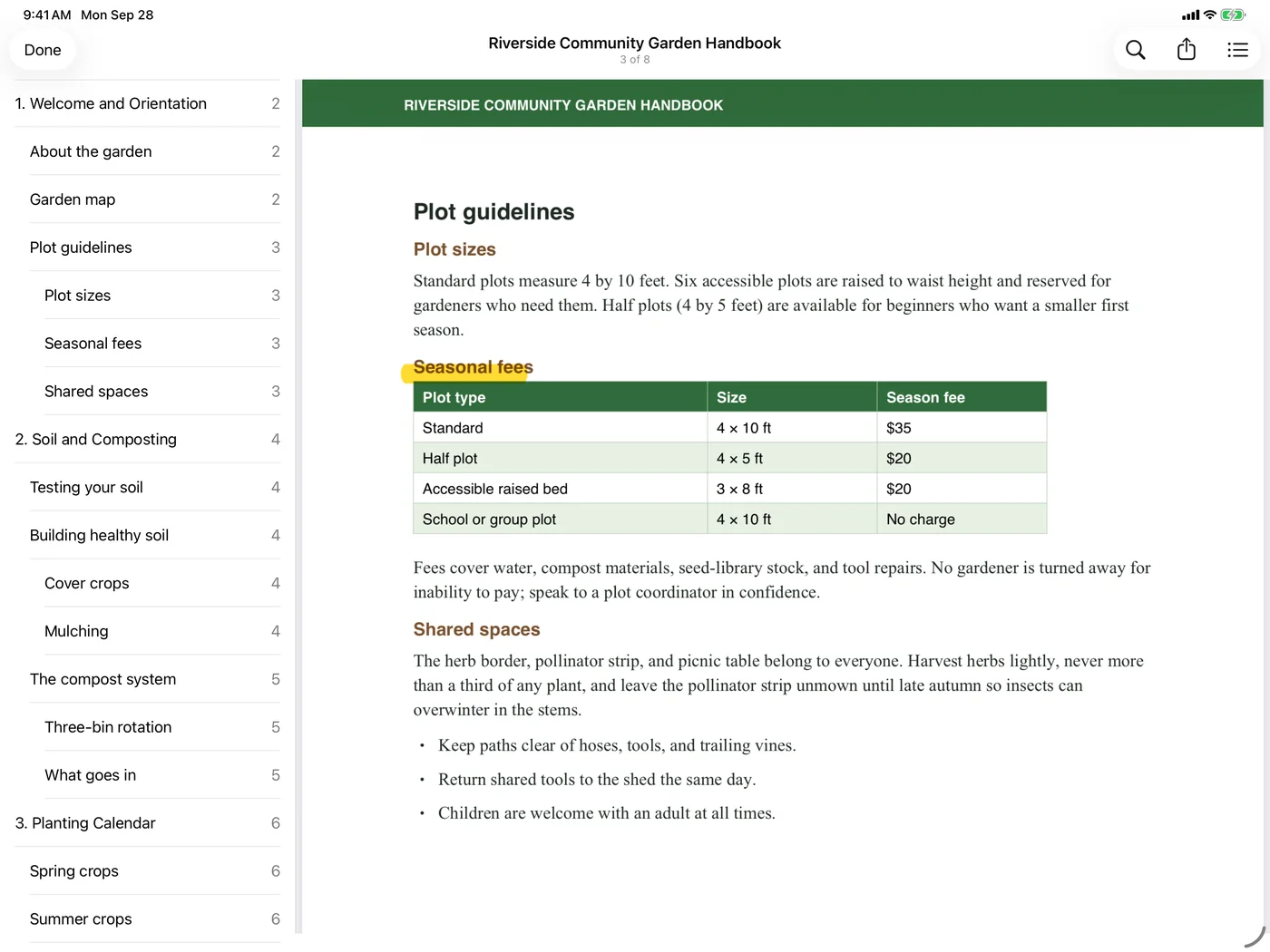This screenshot has height=952, width=1270.
Task: Toggle the table of contents list icon
Action: click(x=1238, y=50)
